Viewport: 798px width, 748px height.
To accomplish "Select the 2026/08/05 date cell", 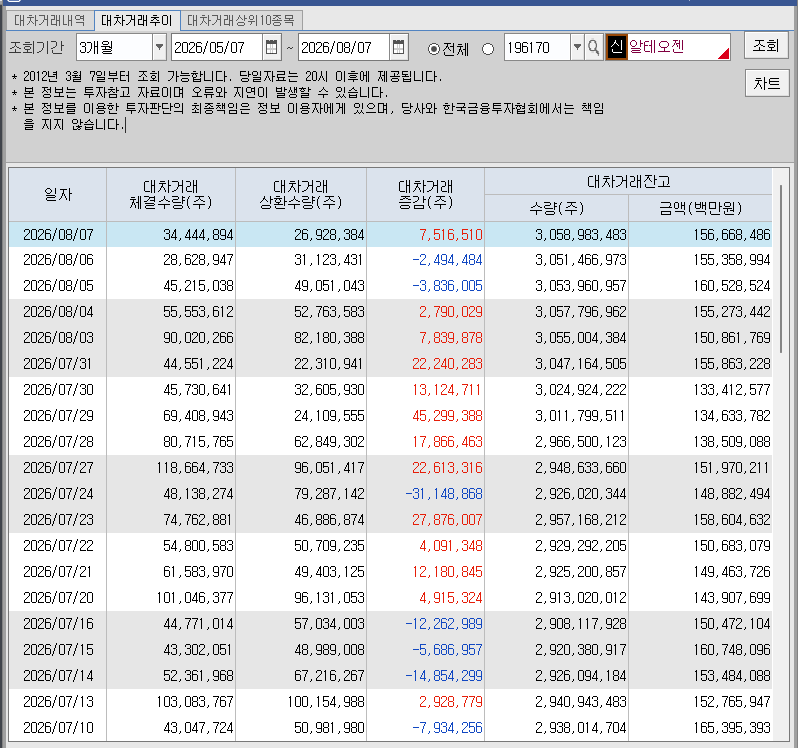I will pyautogui.click(x=58, y=286).
